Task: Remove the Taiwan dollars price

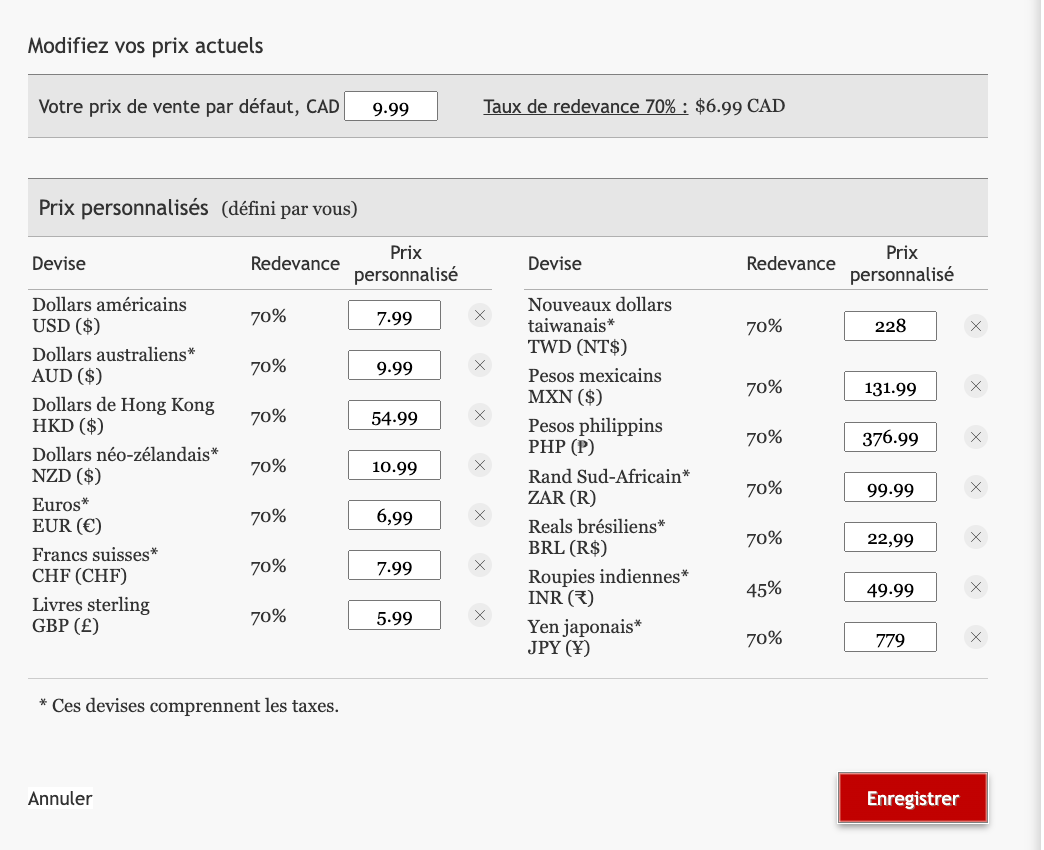Action: pyautogui.click(x=975, y=325)
